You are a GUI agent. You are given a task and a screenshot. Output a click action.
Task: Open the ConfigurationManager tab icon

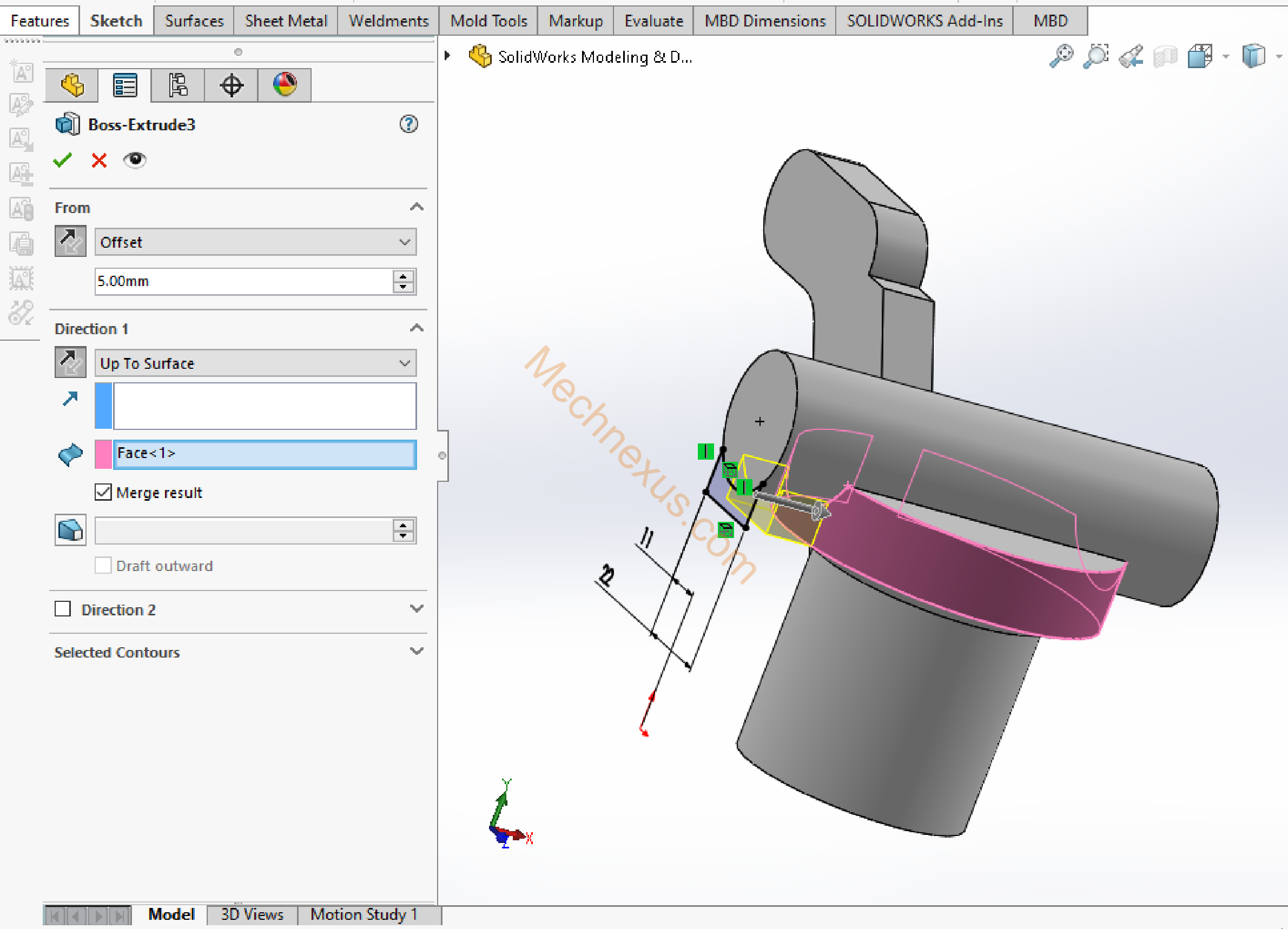(178, 86)
